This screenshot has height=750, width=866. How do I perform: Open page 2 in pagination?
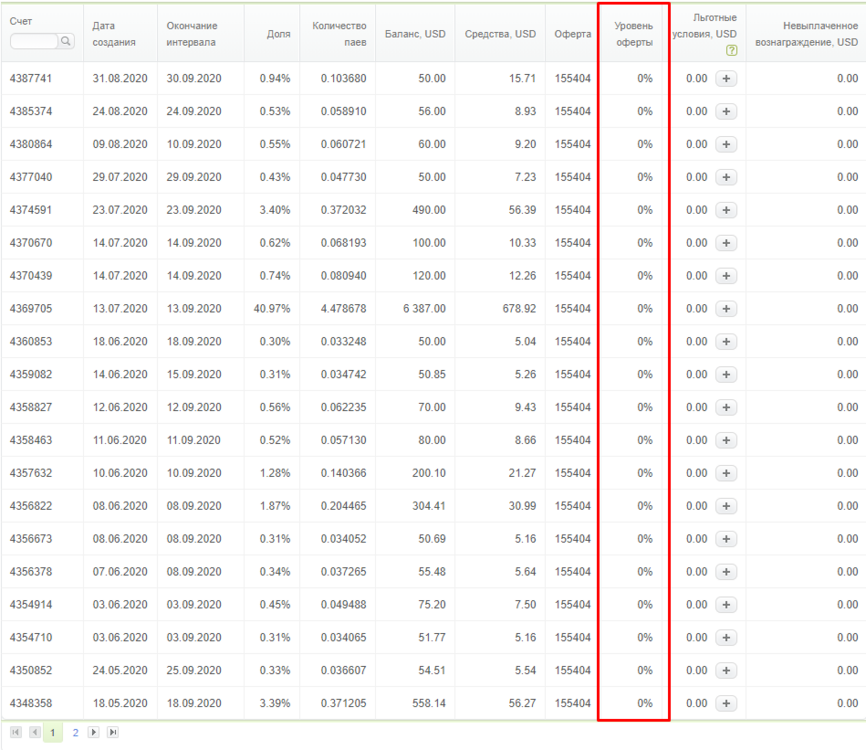(76, 733)
